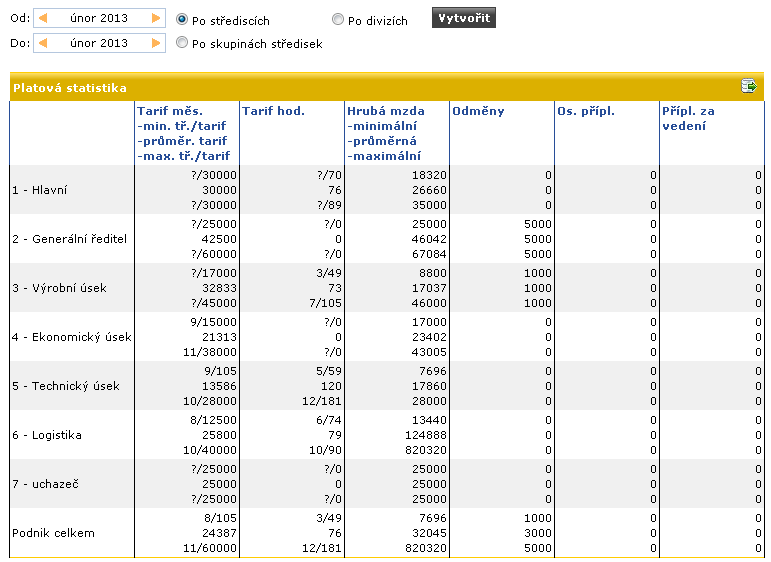Image resolution: width=771 pixels, height=562 pixels.
Task: Click the value 67084 in Hrubá mzda
Action: (x=429, y=254)
